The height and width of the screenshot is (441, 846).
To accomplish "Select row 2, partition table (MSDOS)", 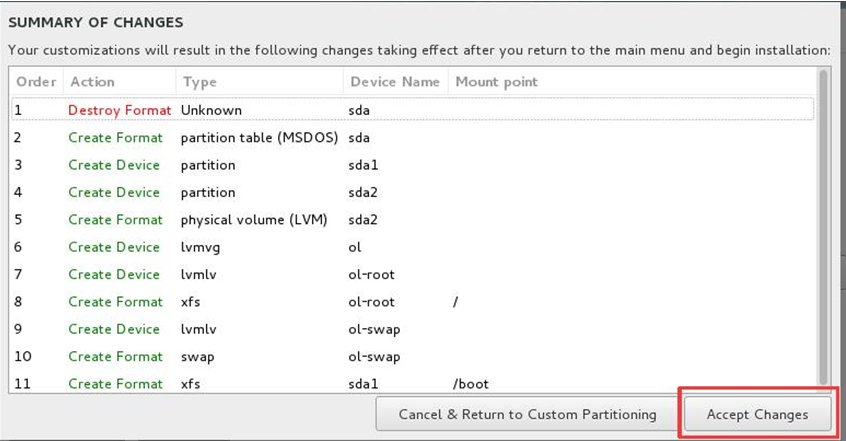I will [x=413, y=137].
